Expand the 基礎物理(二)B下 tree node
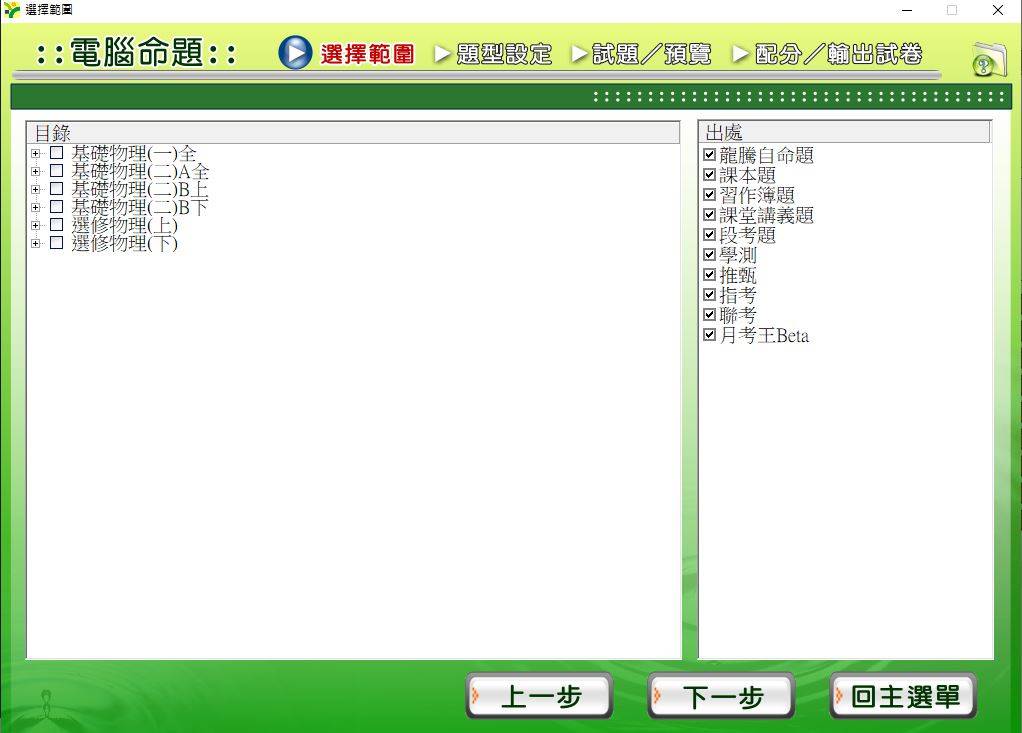This screenshot has width=1022, height=733. tap(35, 207)
